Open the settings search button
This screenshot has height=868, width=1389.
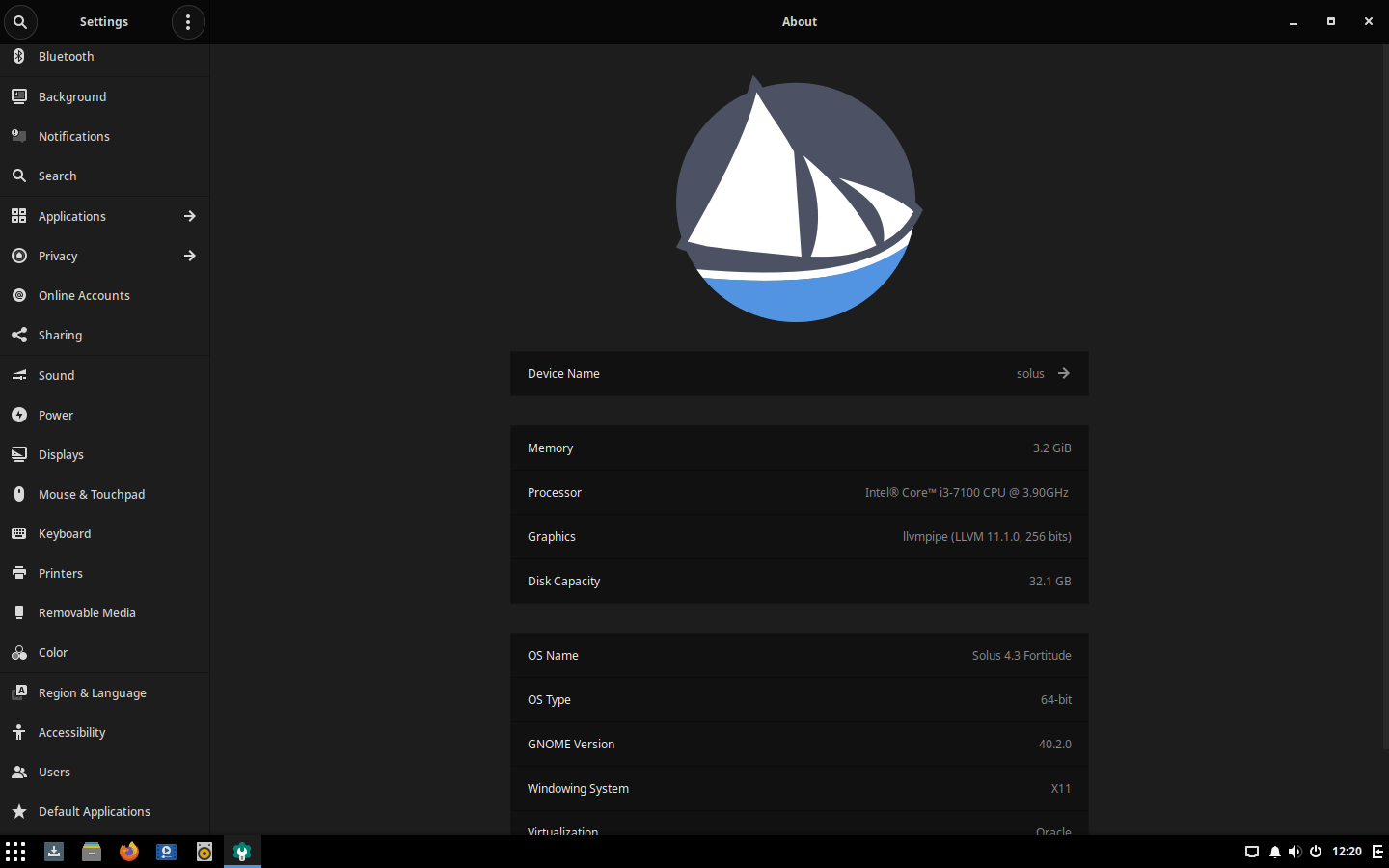click(19, 21)
